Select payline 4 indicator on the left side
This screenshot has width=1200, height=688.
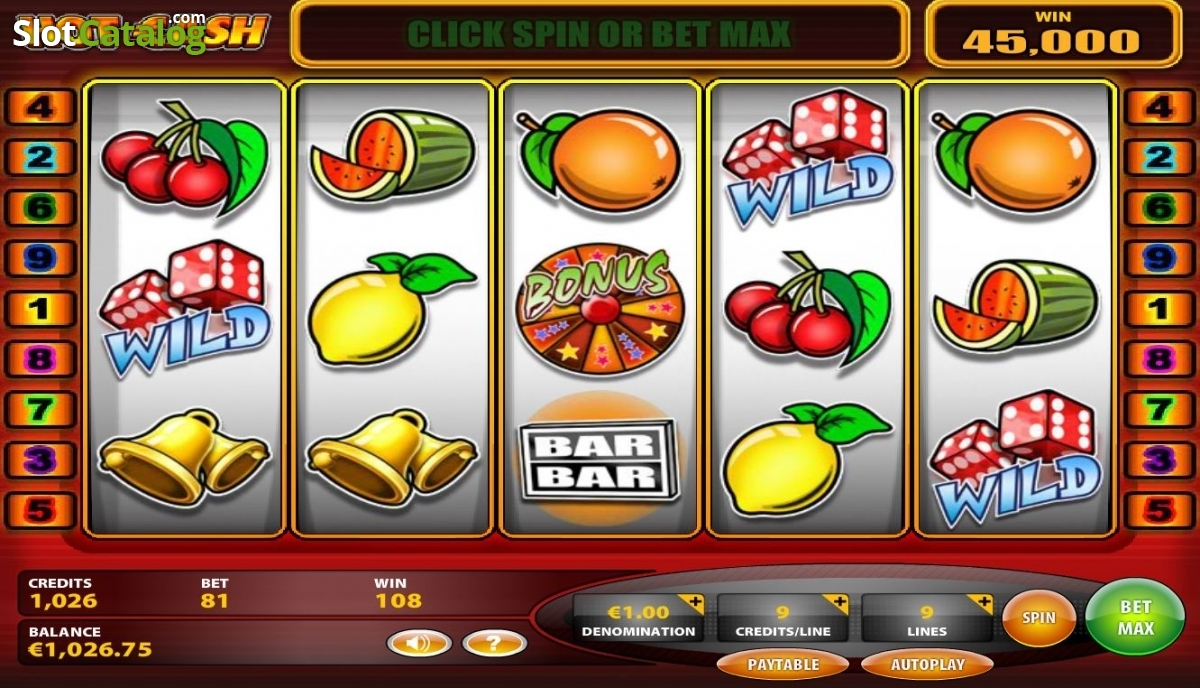[x=40, y=106]
